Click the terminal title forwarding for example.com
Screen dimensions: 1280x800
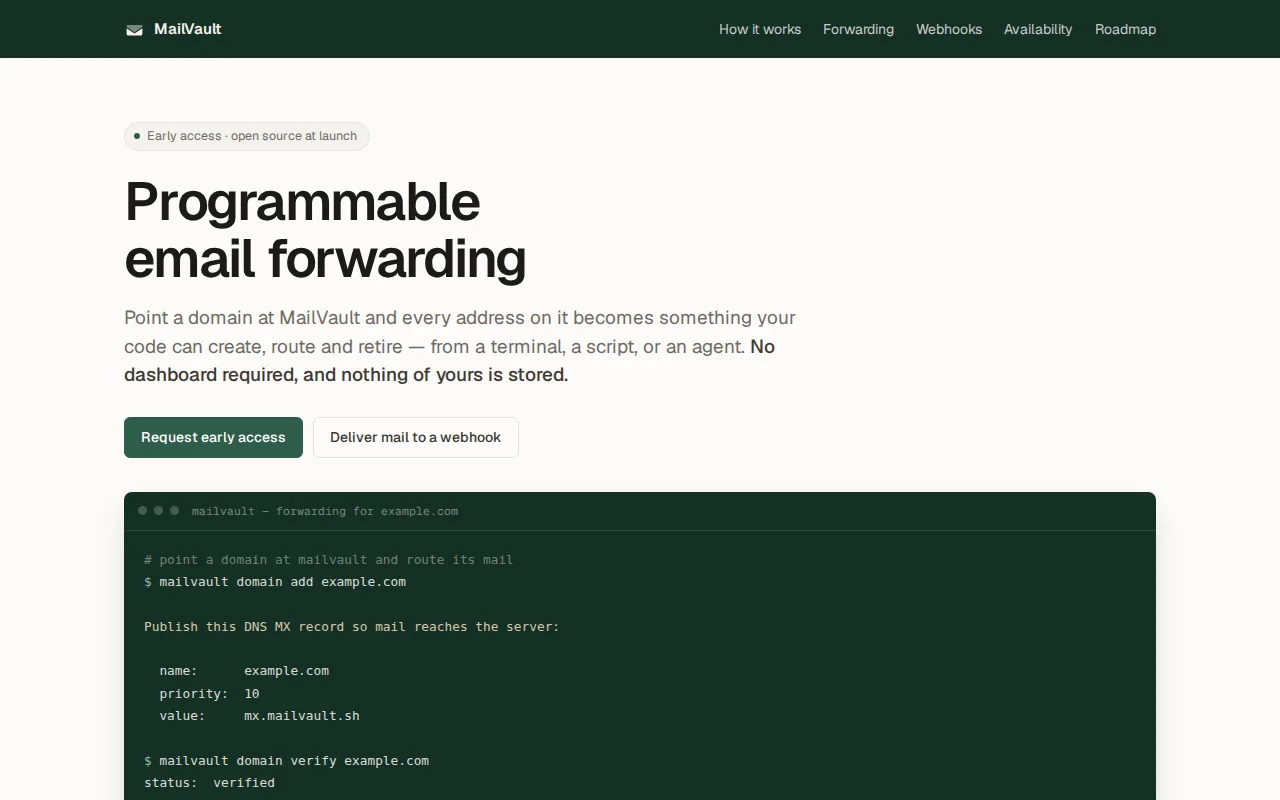coord(325,511)
